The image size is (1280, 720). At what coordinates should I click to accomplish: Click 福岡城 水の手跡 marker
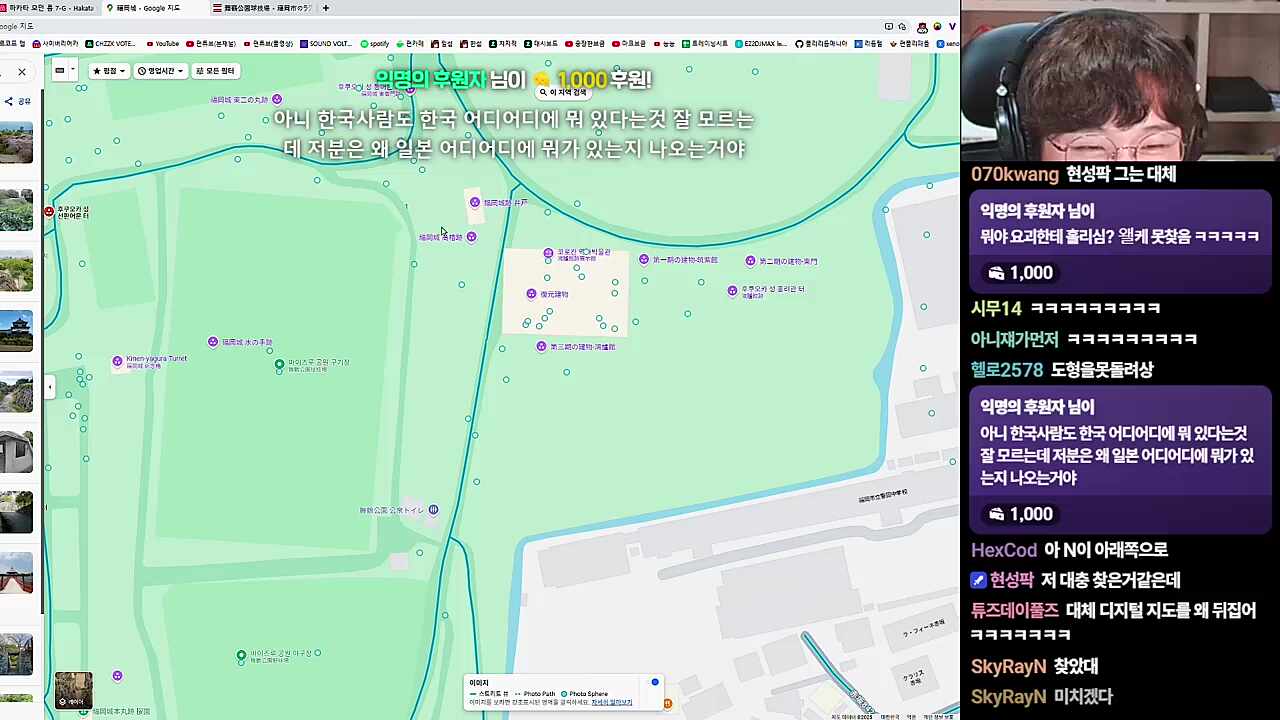pyautogui.click(x=213, y=342)
